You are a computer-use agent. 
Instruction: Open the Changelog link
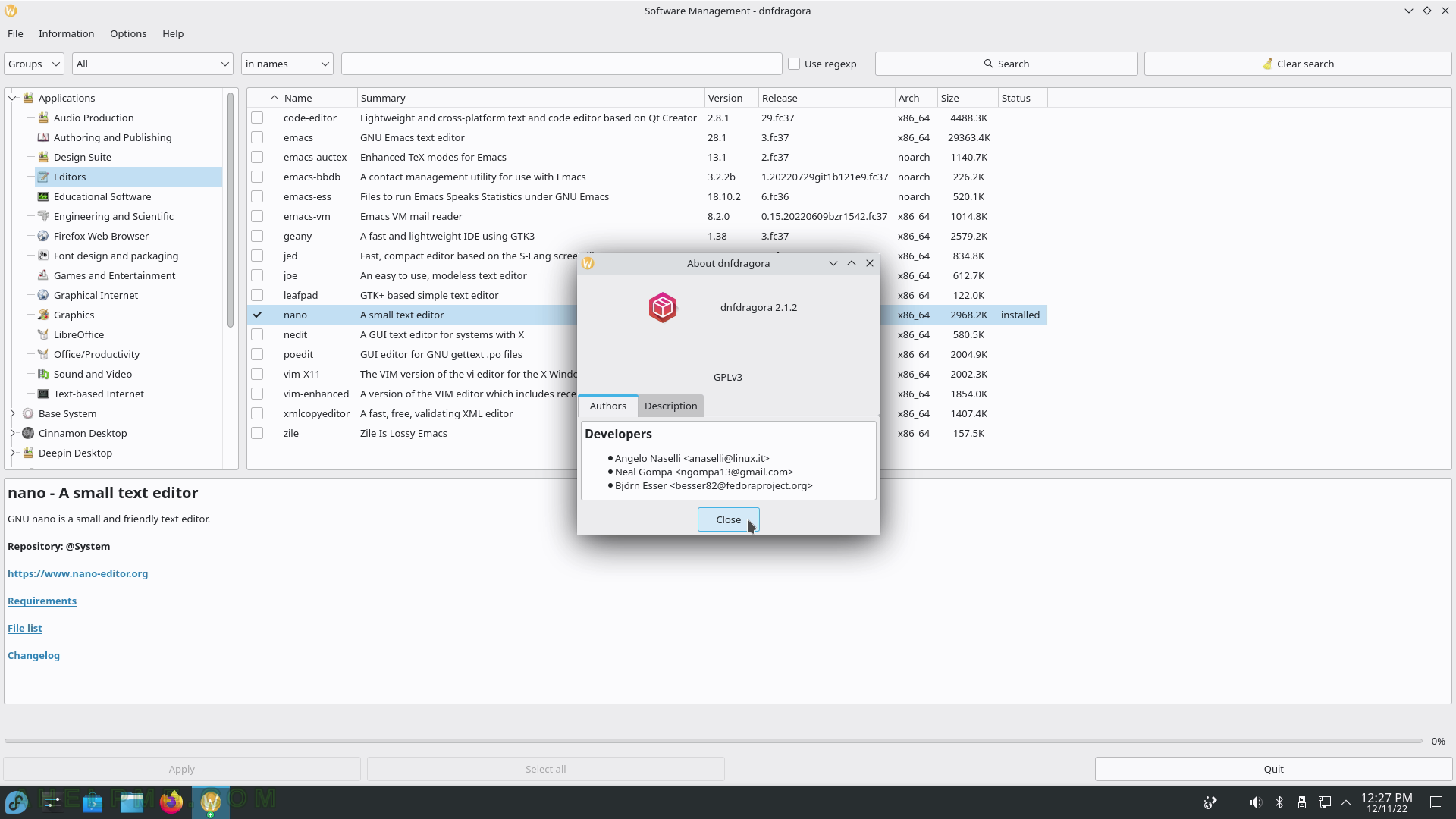[x=33, y=655]
